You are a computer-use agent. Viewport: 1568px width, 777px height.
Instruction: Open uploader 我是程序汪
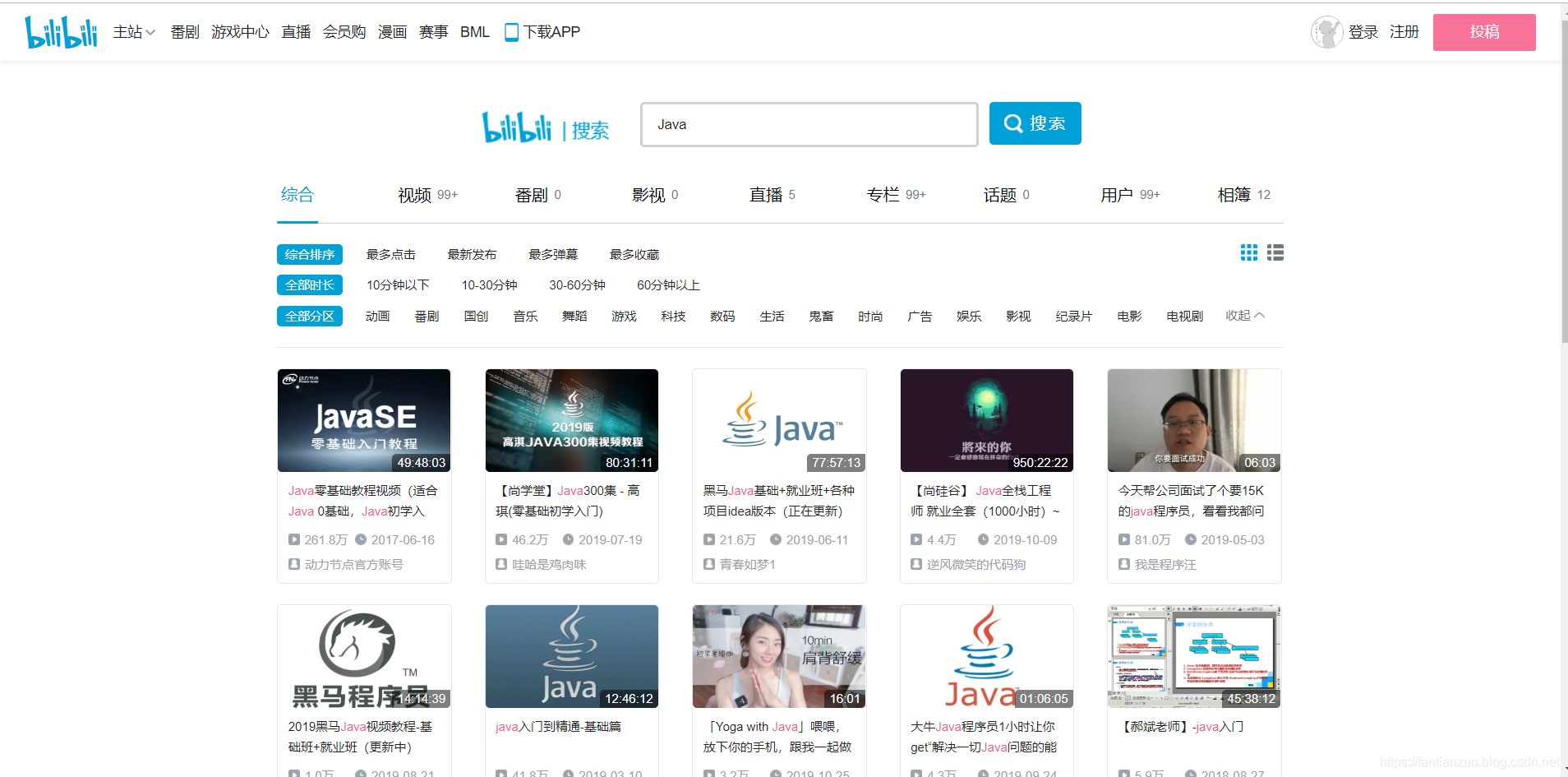click(1165, 565)
